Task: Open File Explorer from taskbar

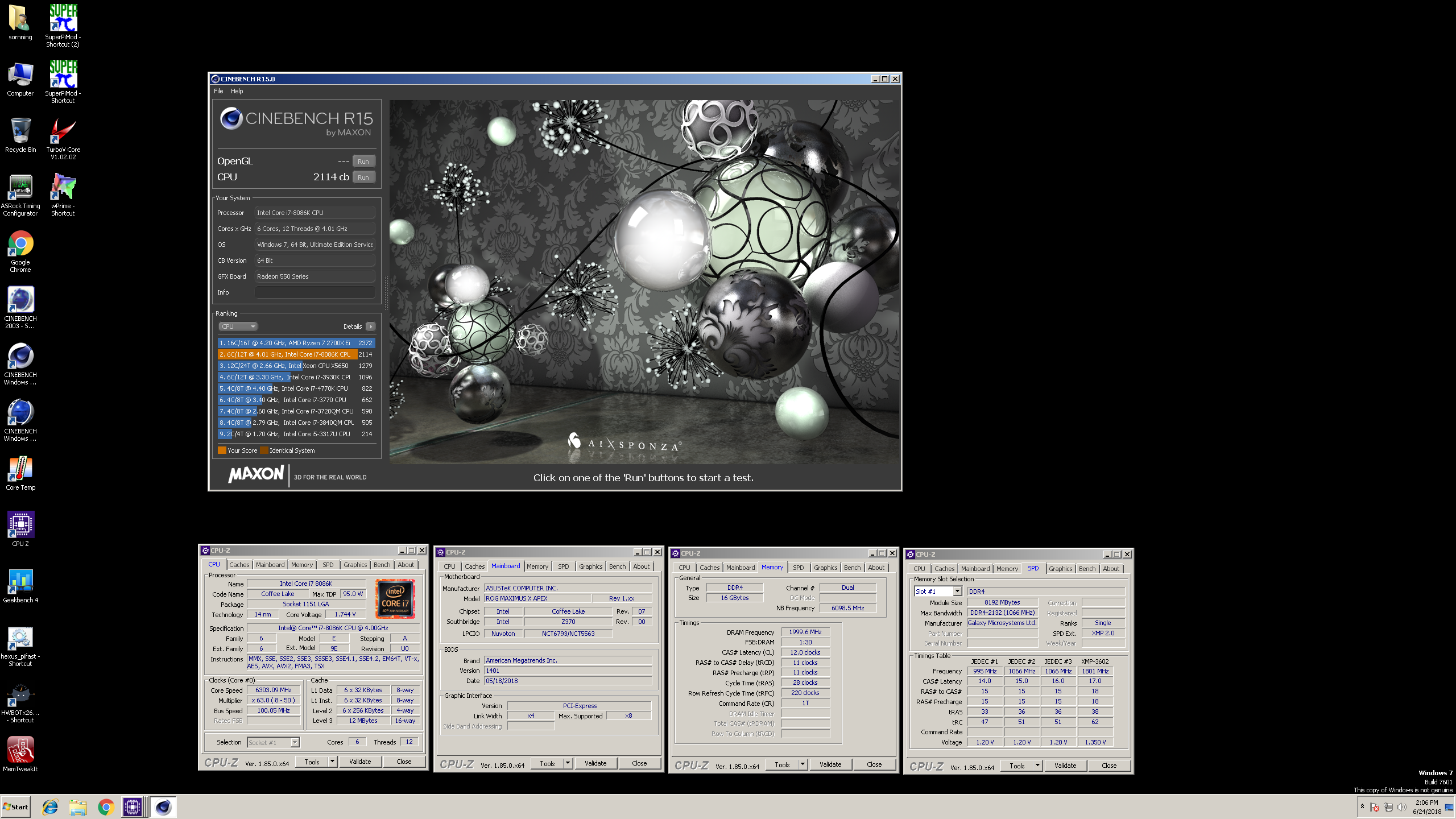Action: click(78, 806)
